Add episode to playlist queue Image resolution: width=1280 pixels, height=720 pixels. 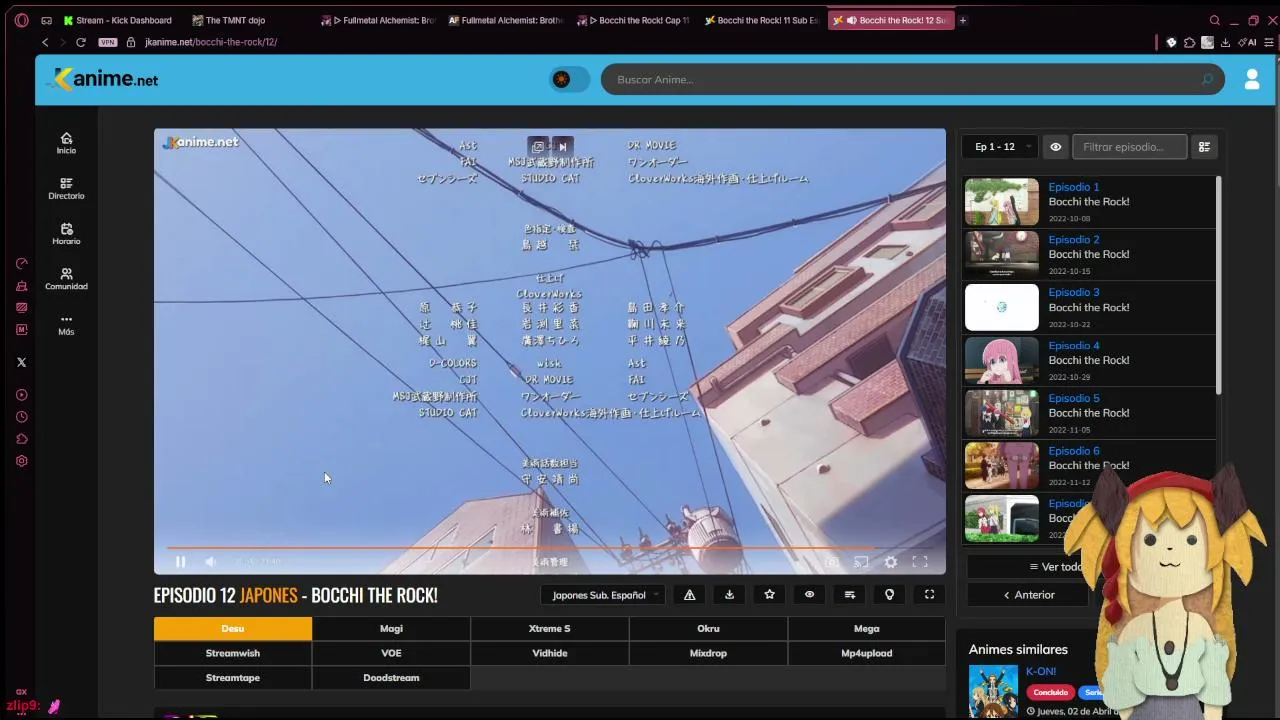(x=849, y=595)
